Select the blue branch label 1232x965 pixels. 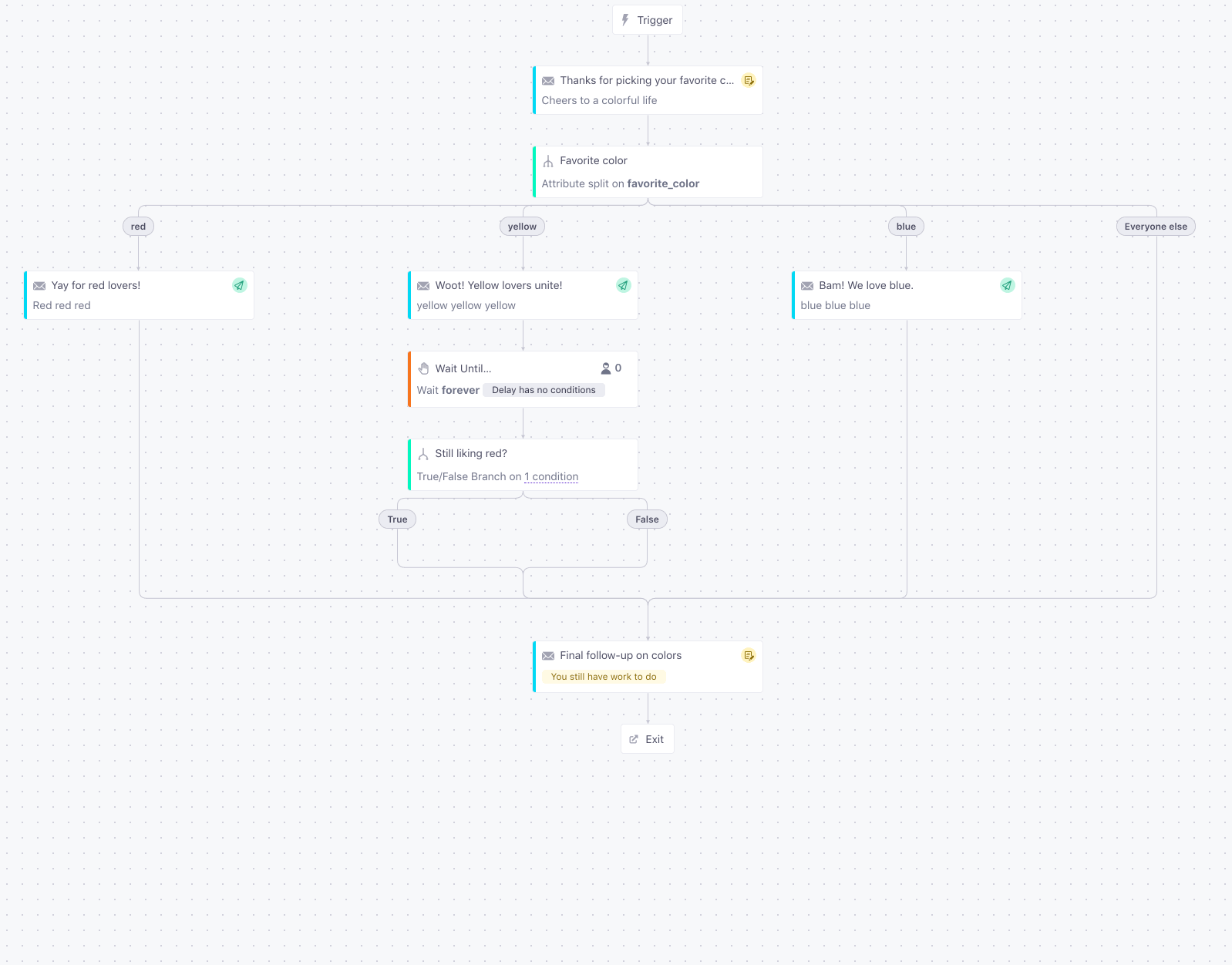click(x=906, y=227)
